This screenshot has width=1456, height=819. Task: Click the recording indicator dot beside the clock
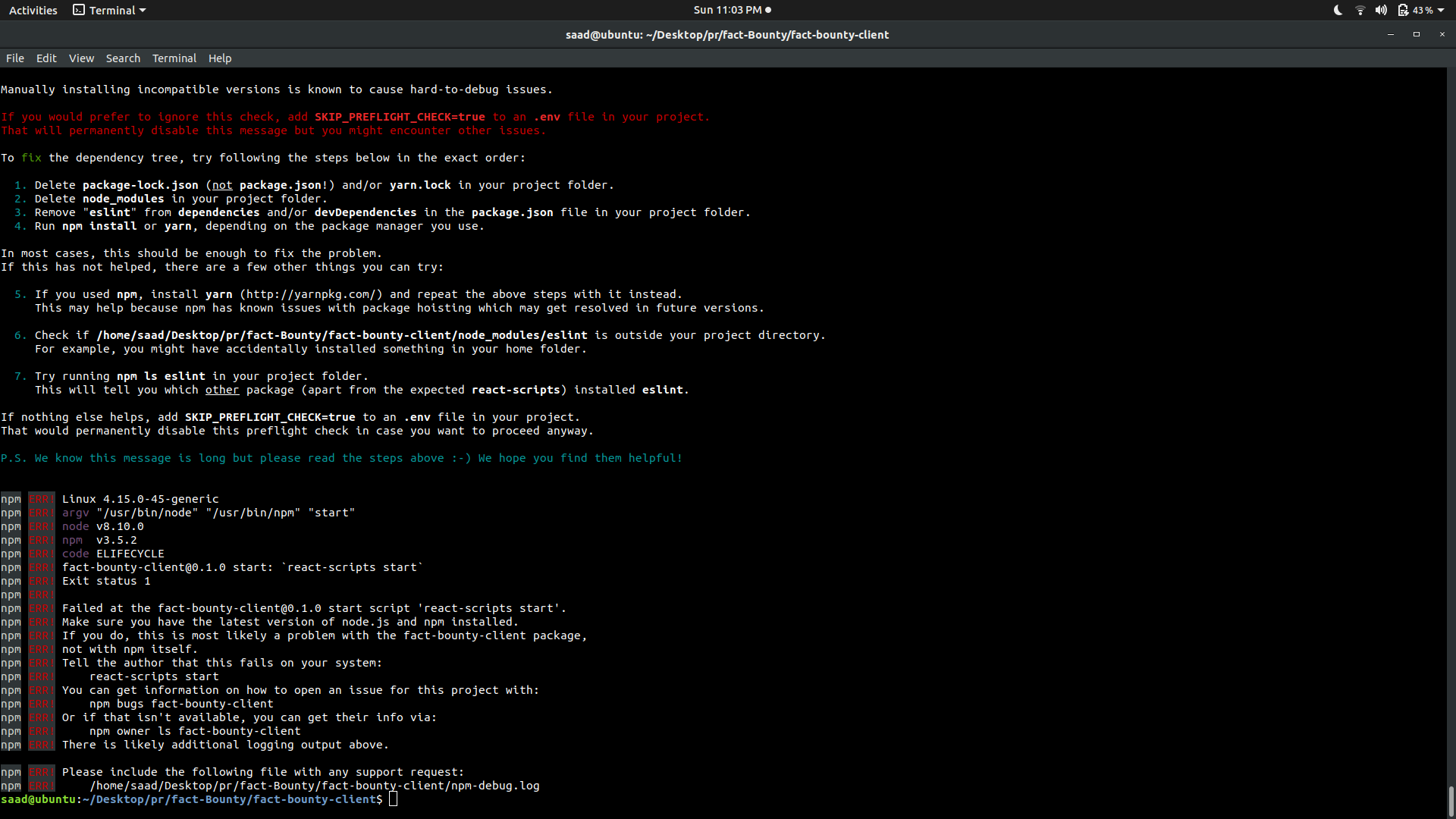point(767,10)
